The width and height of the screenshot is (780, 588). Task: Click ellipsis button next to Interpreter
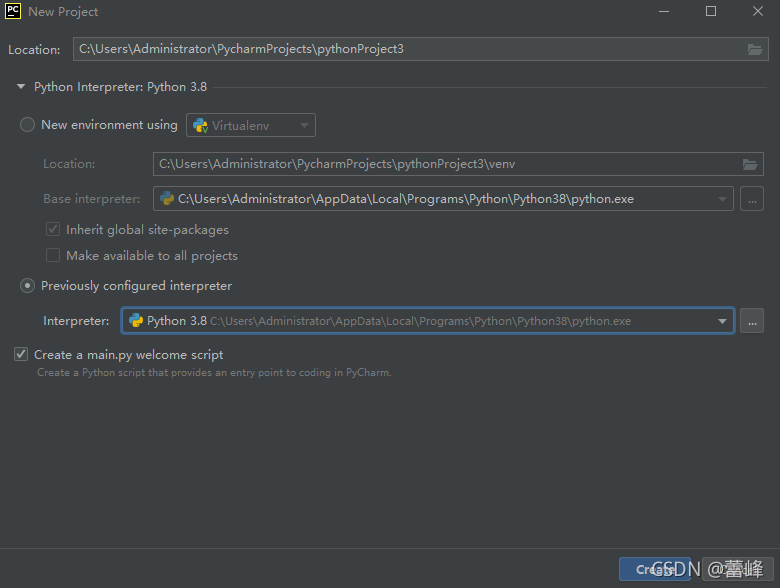point(752,321)
